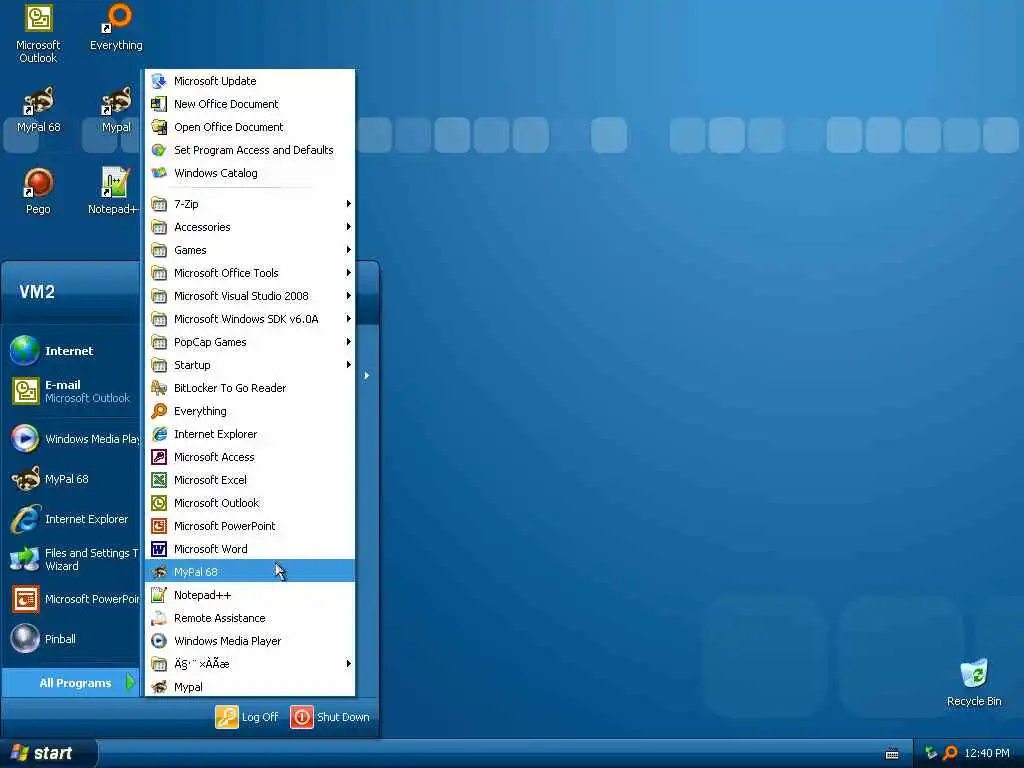
Task: Expand the PopCap Games submenu
Action: click(250, 342)
